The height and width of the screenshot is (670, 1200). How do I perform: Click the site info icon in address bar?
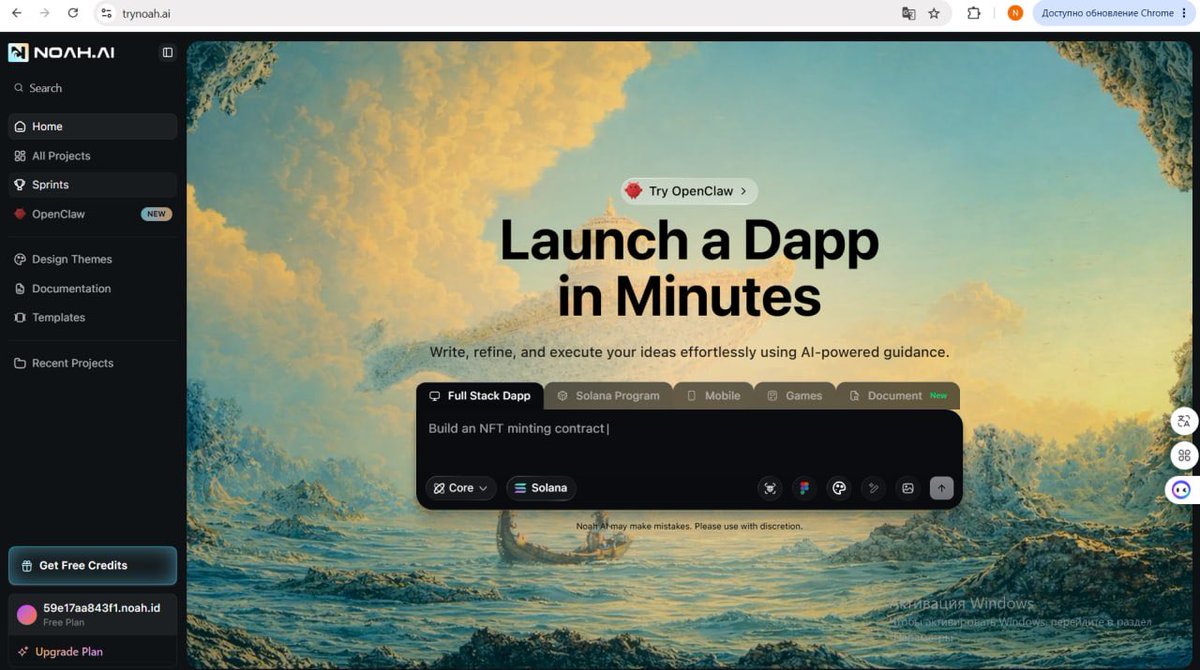[107, 13]
